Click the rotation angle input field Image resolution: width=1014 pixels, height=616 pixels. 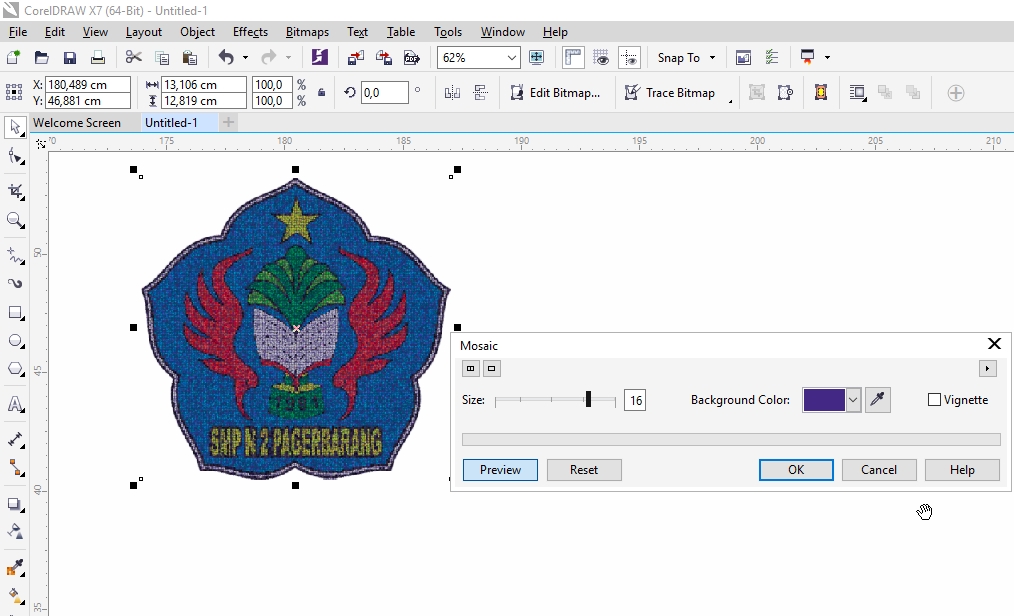(384, 92)
